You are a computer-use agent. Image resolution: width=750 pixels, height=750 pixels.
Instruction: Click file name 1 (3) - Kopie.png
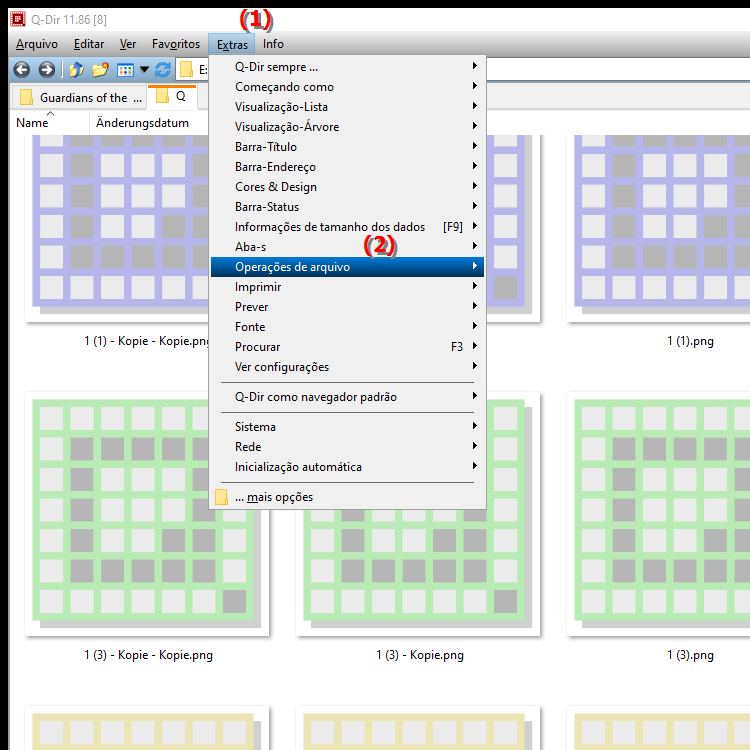tap(419, 655)
